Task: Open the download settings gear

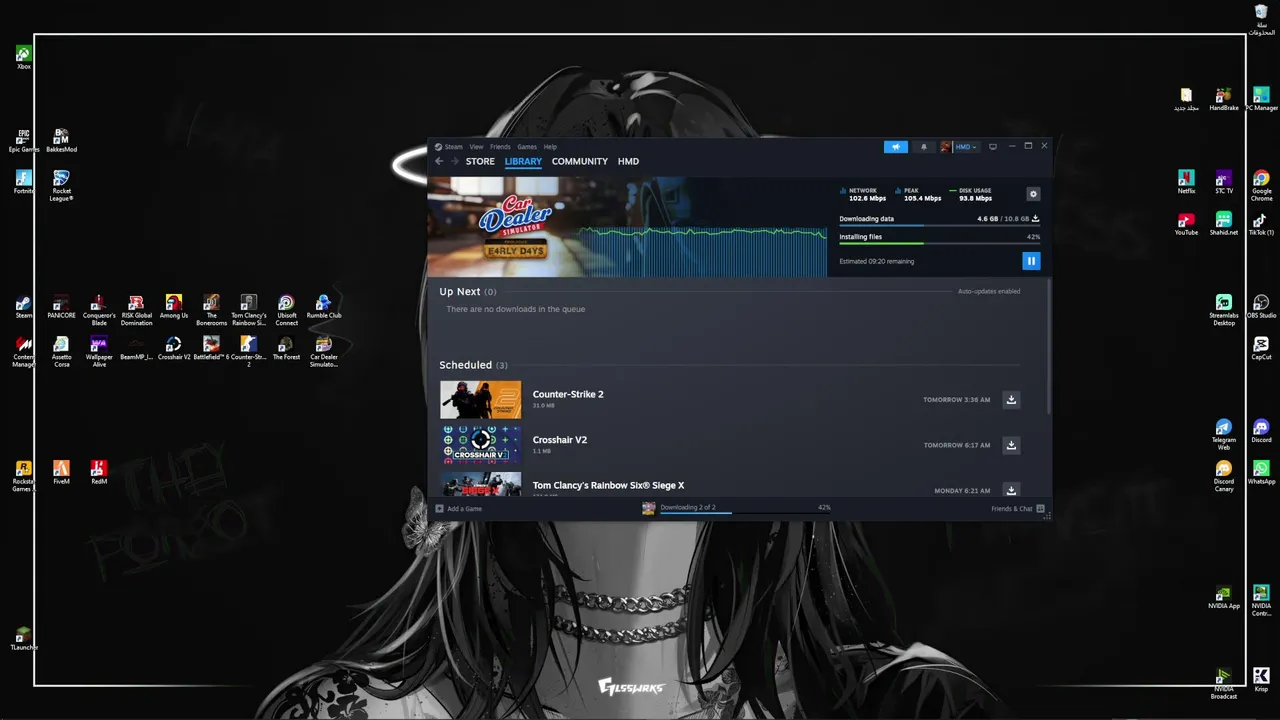Action: 1033,194
